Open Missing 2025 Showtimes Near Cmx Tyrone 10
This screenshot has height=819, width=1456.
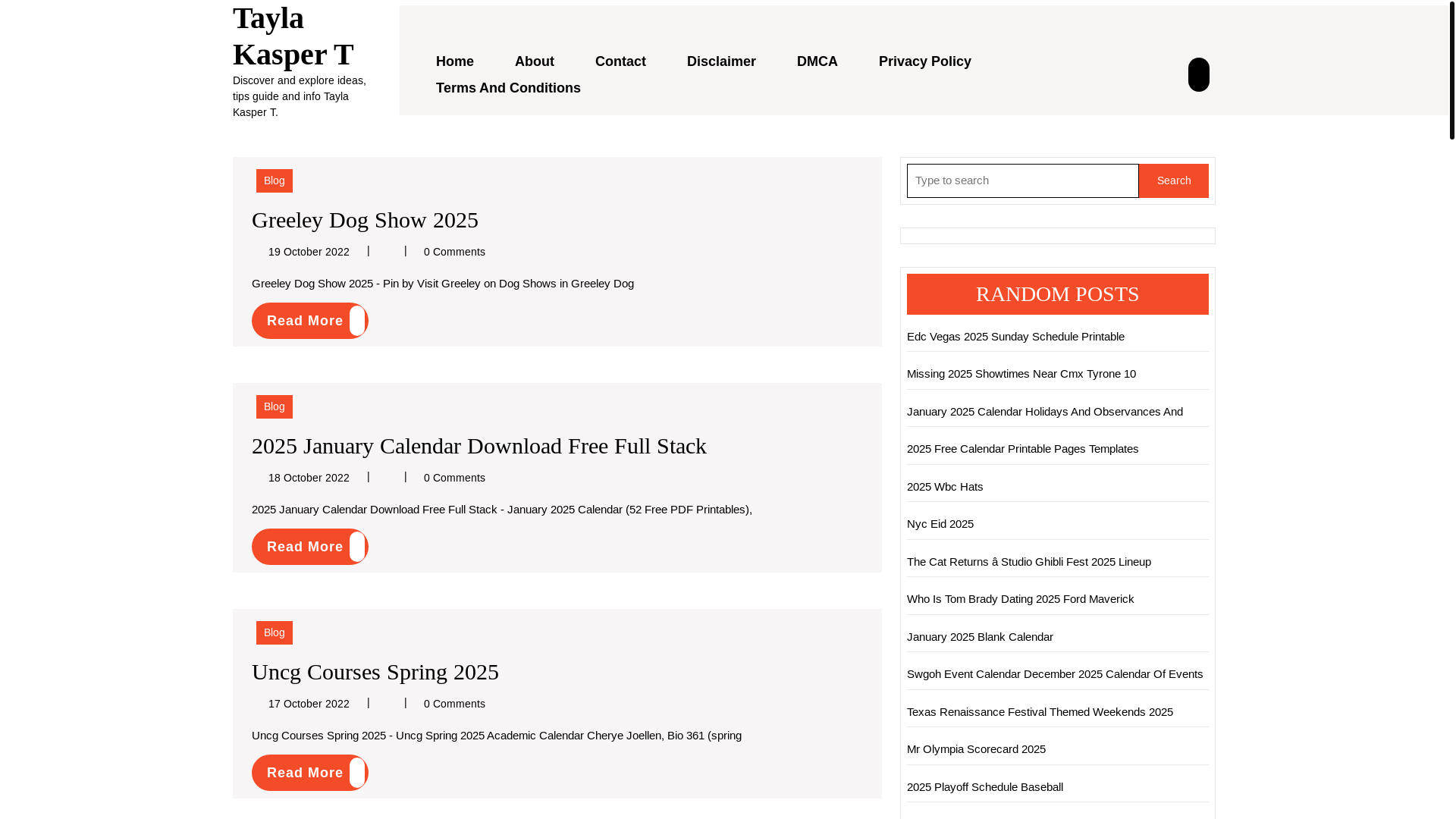1021,374
